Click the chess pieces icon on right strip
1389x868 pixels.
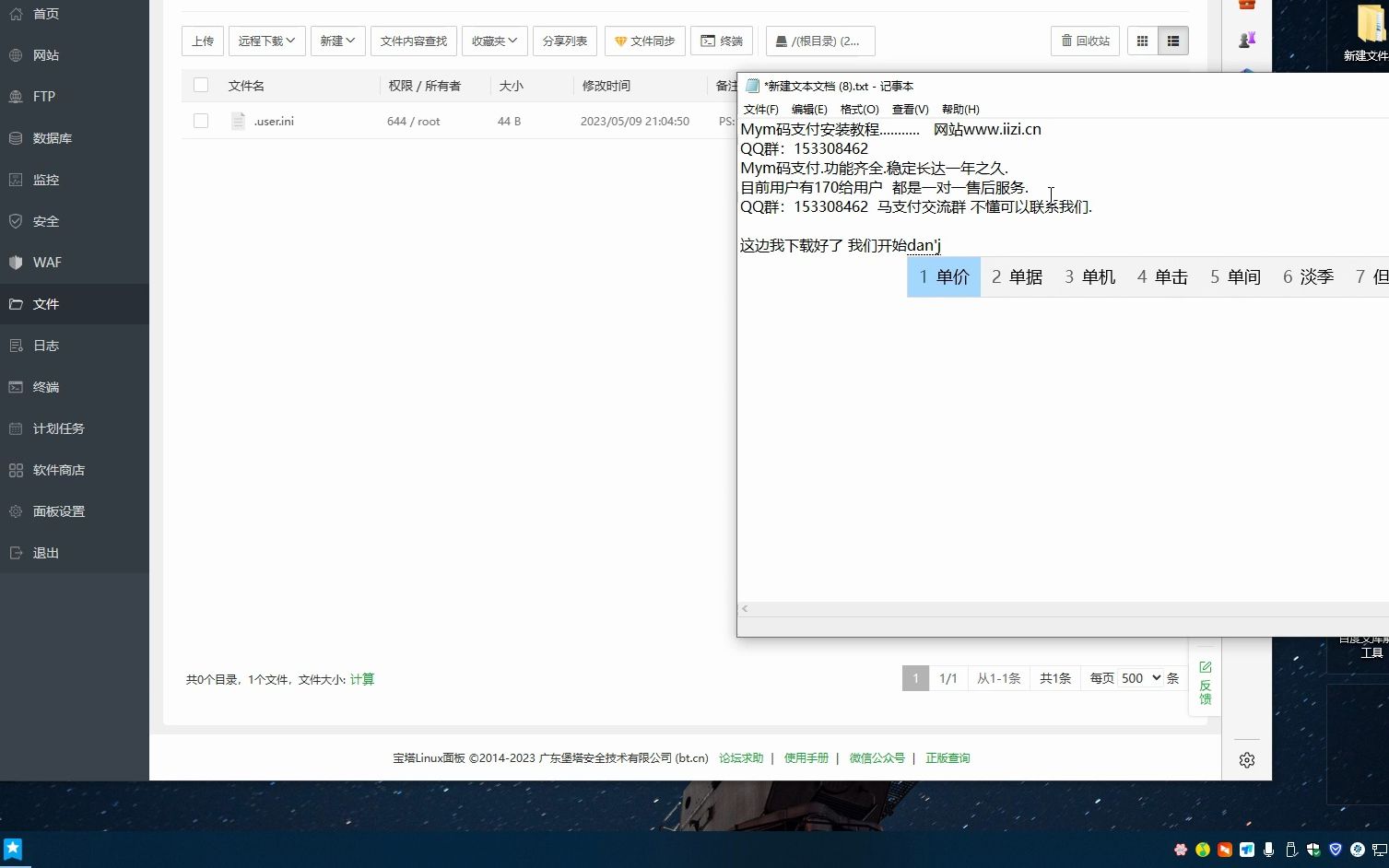coord(1247,40)
